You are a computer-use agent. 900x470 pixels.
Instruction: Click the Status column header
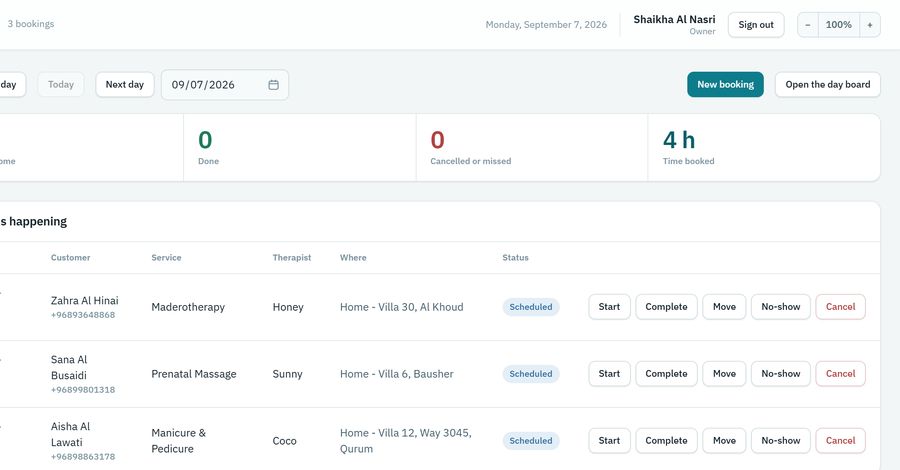pos(515,258)
